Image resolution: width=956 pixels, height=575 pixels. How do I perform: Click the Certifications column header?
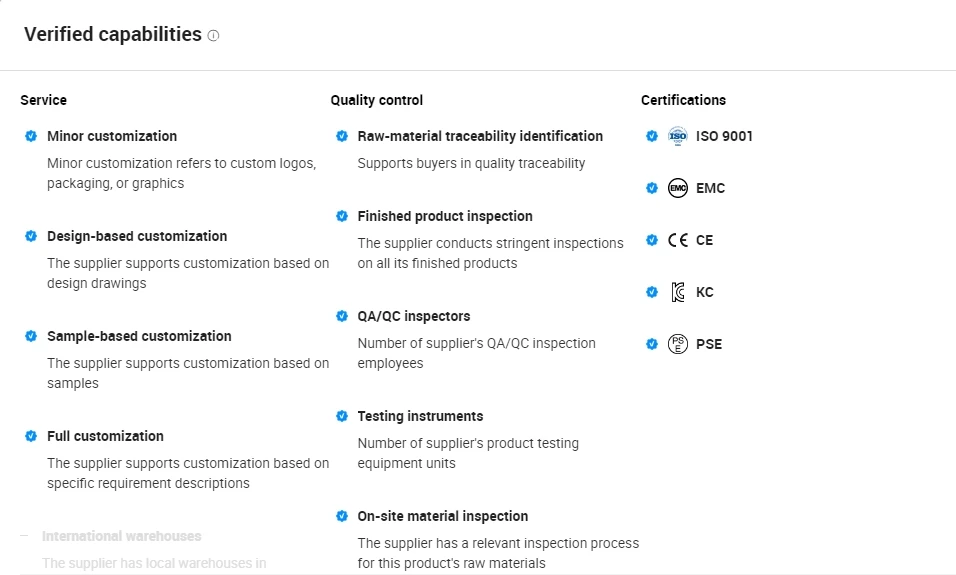683,100
